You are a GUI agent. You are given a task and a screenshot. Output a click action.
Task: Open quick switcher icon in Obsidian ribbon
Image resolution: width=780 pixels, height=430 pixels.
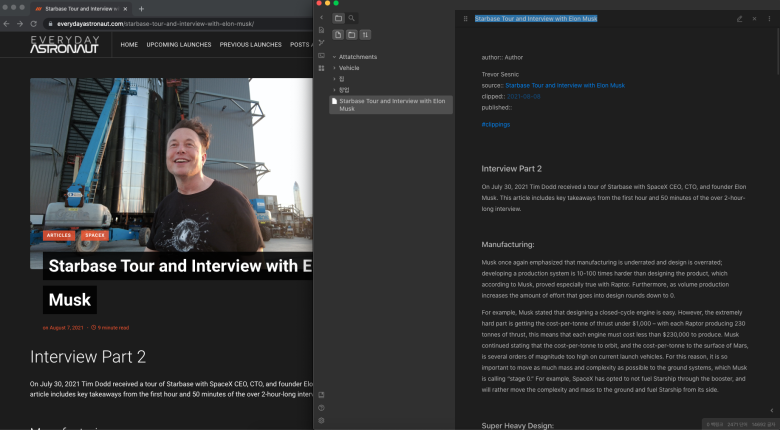[x=321, y=30]
